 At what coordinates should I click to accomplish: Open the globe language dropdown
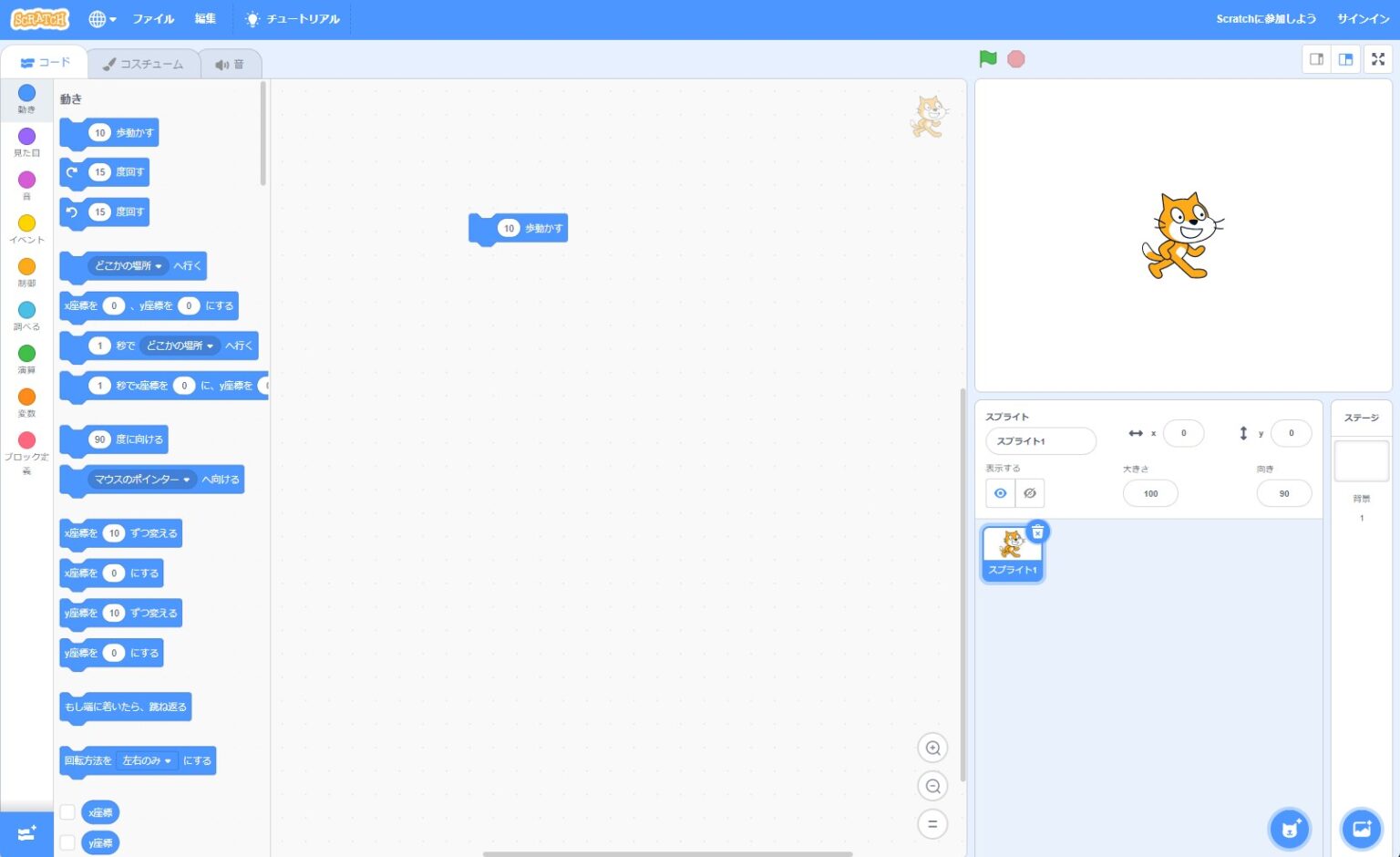pos(102,19)
